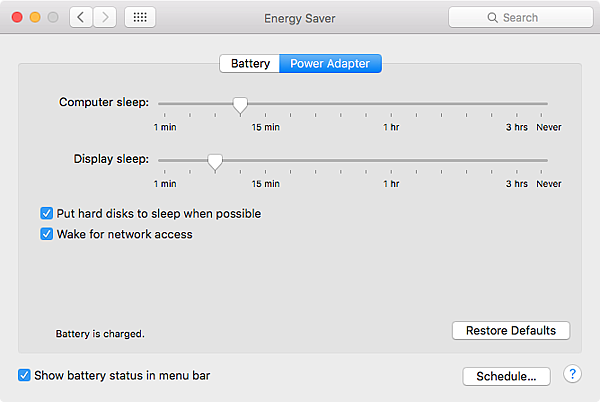Viewport: 600px width, 402px height.
Task: Disable Wake for network access
Action: pos(47,234)
